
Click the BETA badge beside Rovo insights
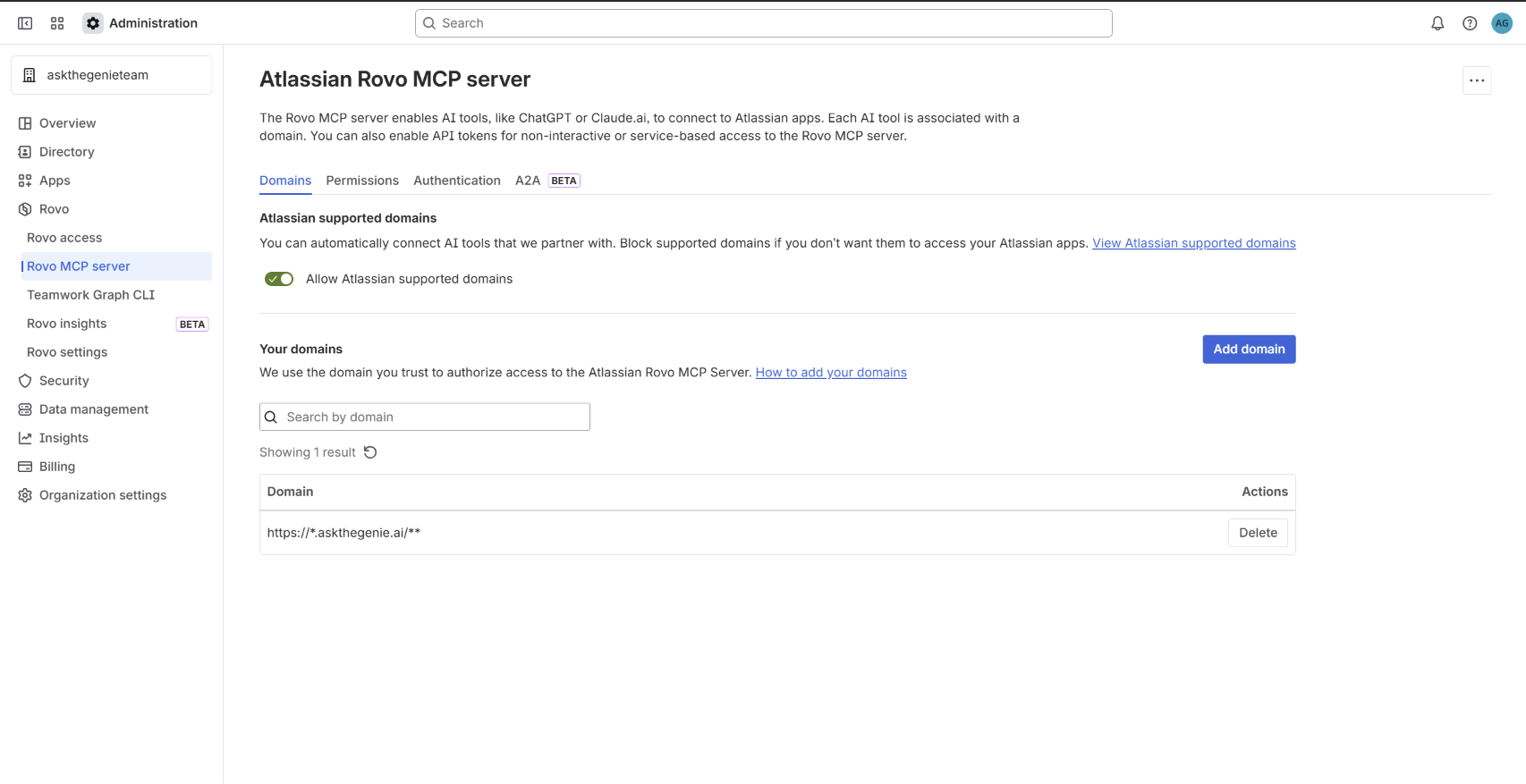coord(192,325)
